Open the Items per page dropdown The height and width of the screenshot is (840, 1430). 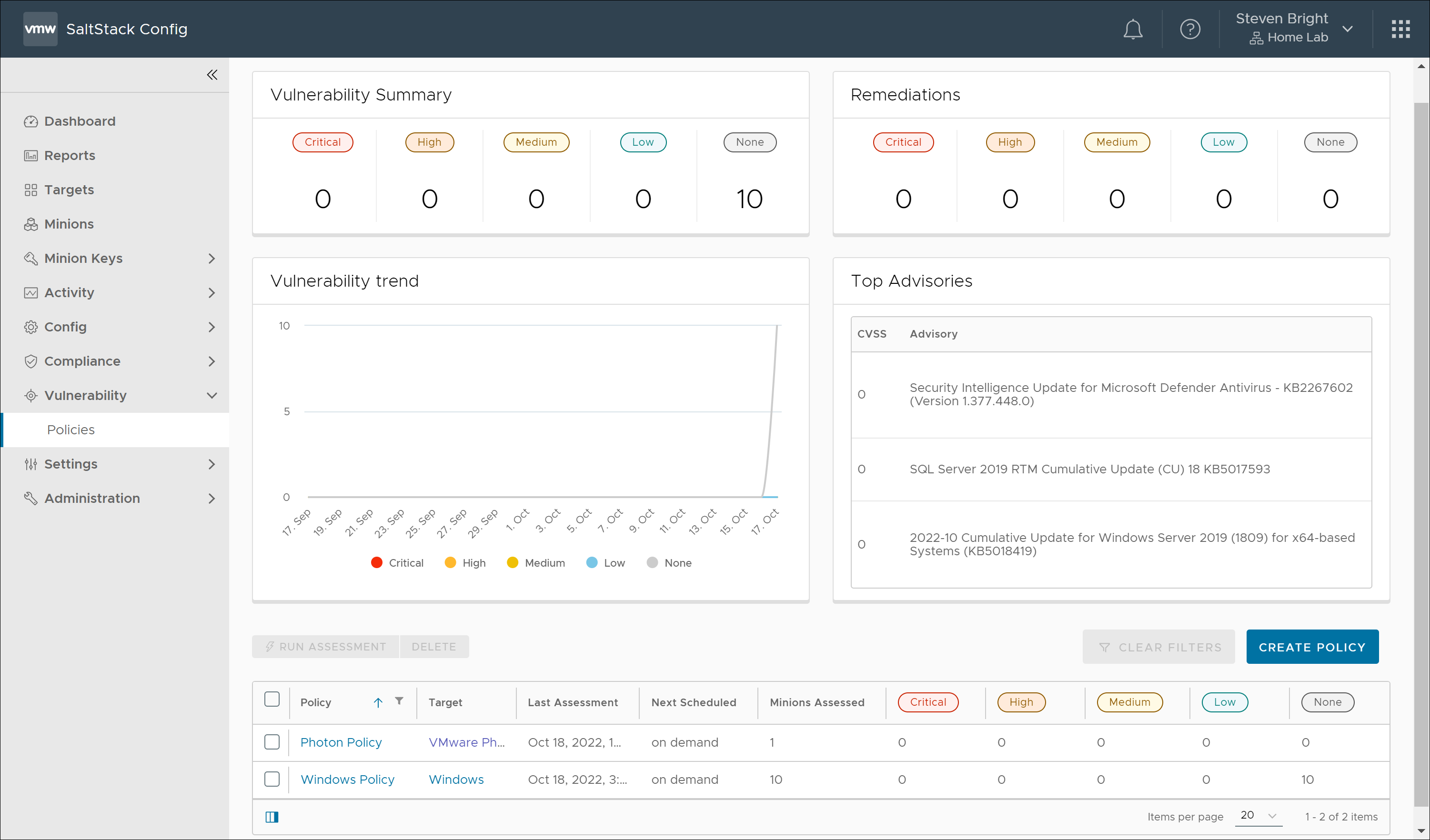[1258, 816]
